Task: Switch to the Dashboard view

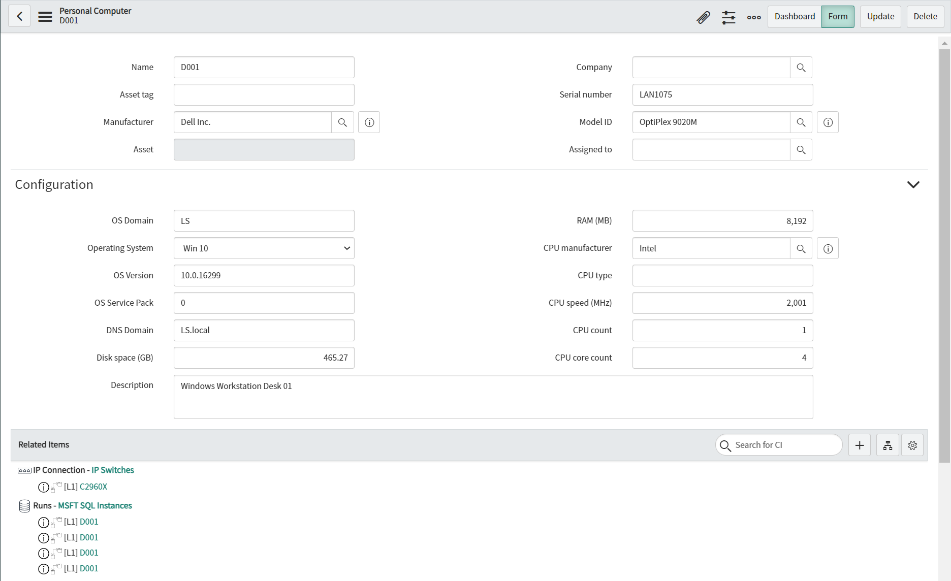Action: (x=794, y=17)
